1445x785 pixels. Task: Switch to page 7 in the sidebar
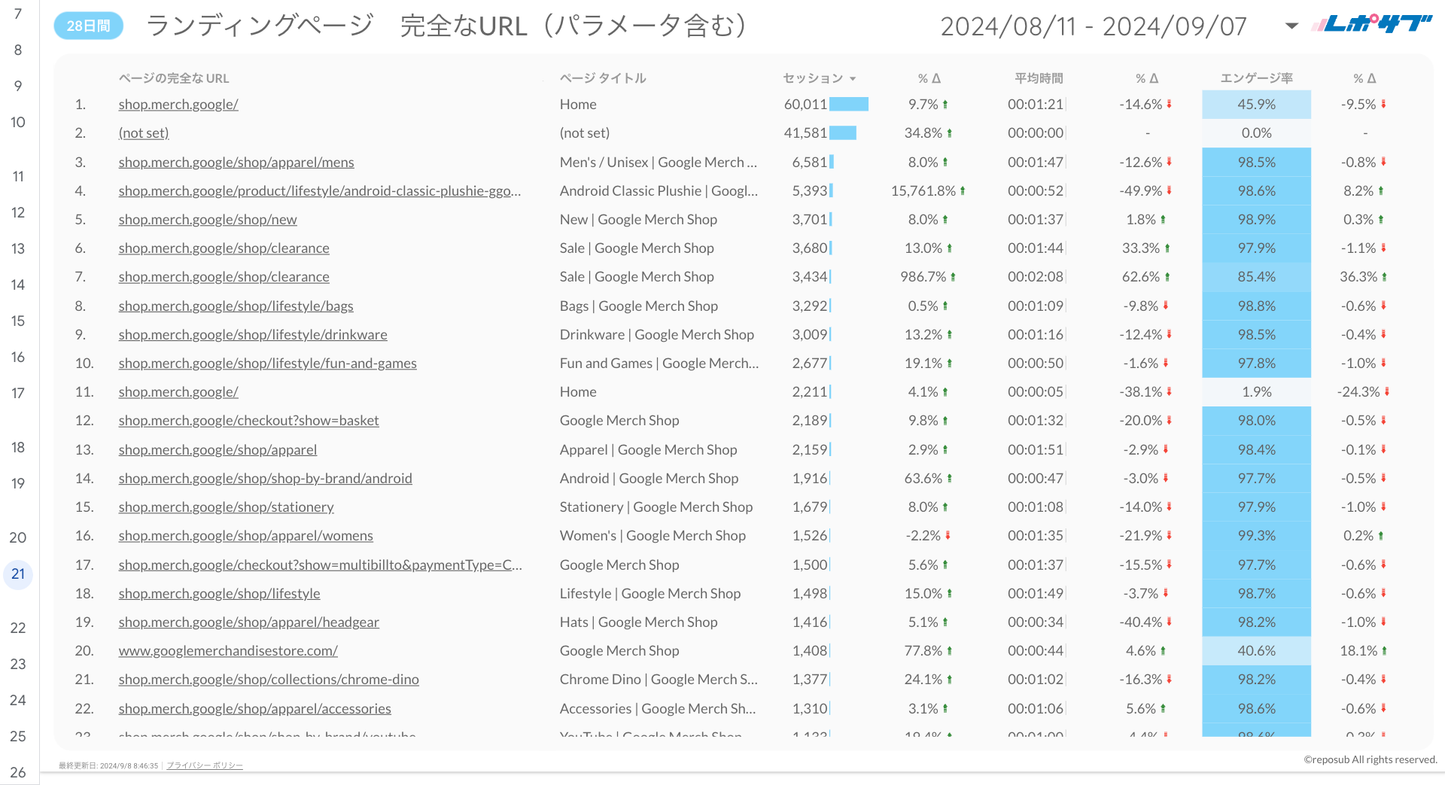tap(18, 14)
